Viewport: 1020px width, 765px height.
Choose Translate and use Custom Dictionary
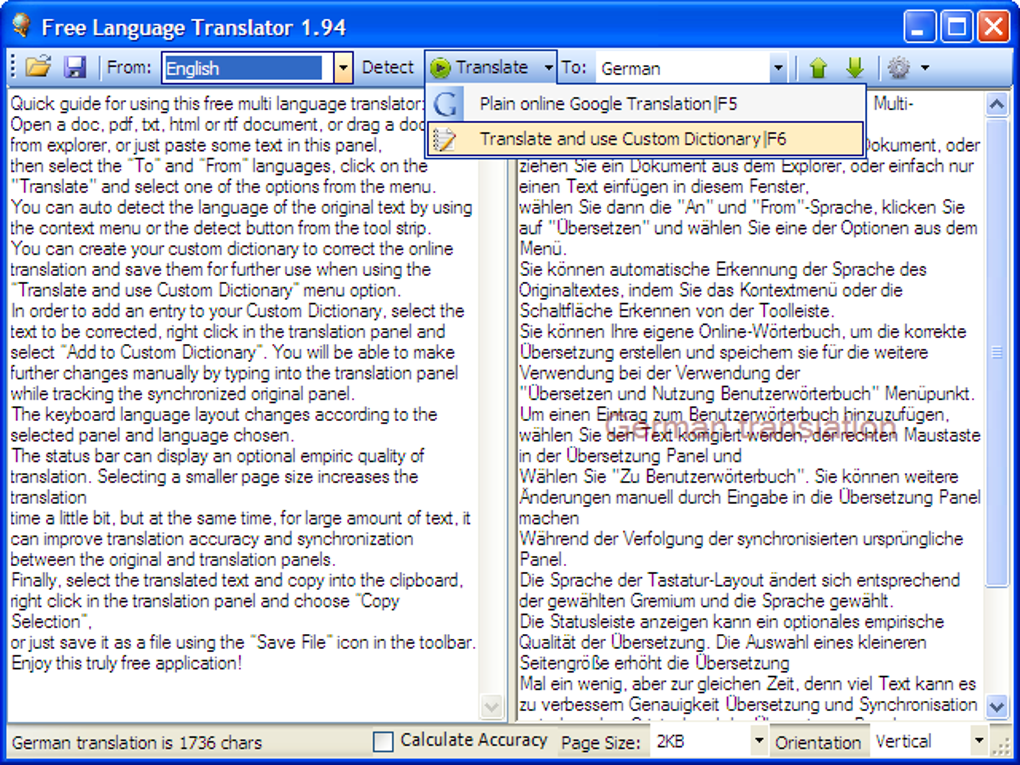(646, 139)
